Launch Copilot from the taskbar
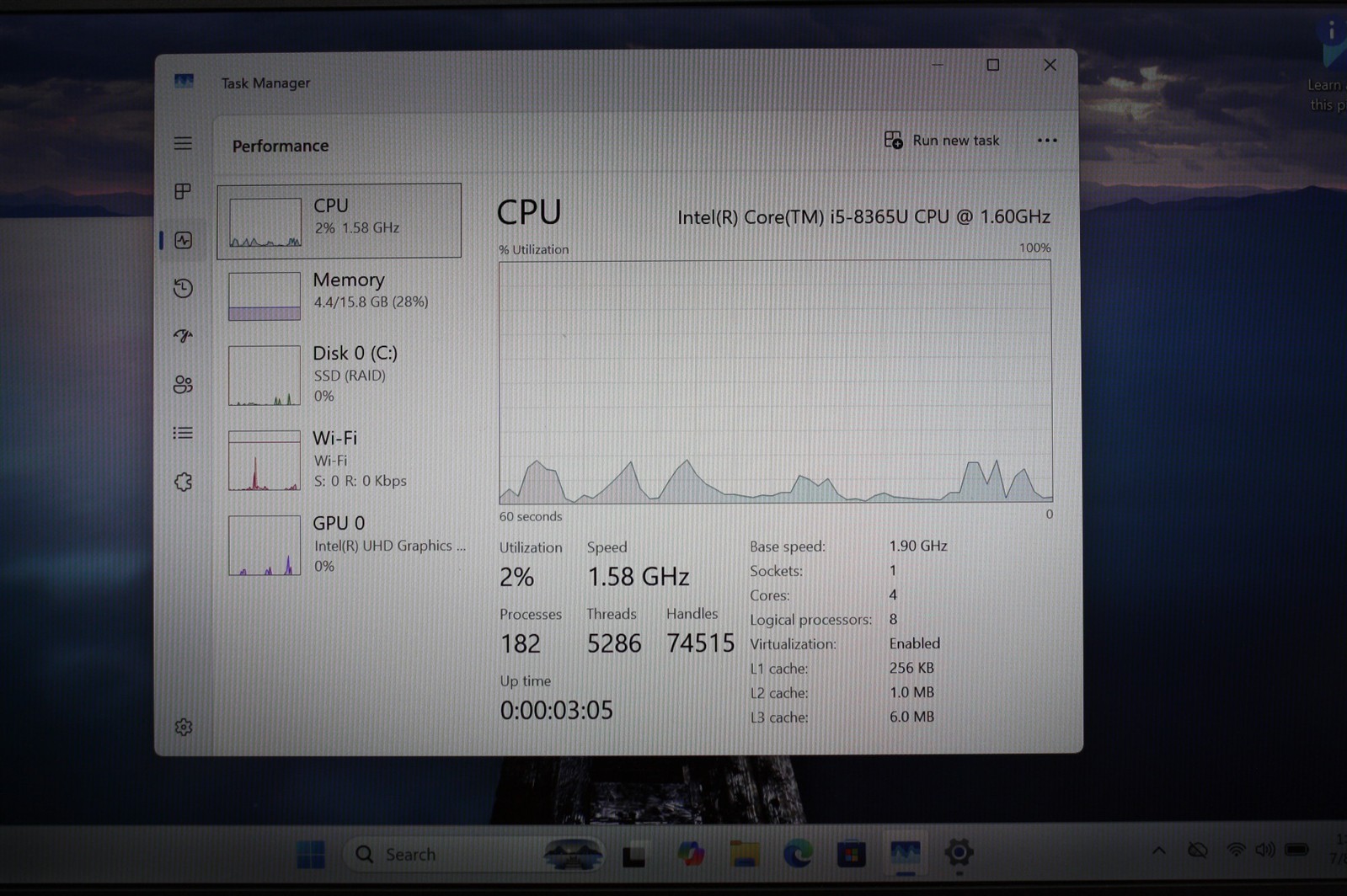1347x896 pixels. click(x=690, y=854)
